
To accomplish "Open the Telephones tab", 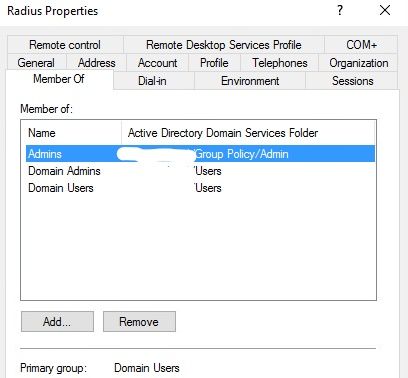I will click(x=280, y=63).
